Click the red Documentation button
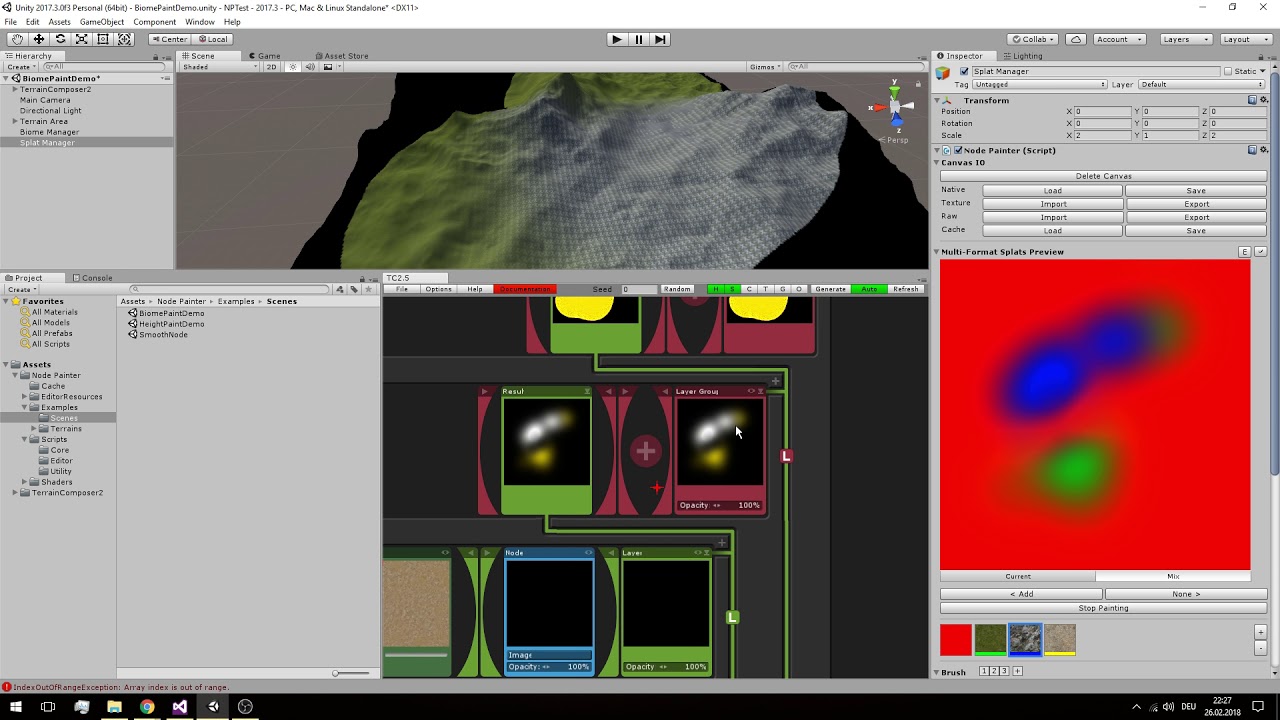This screenshot has height=720, width=1280. (x=525, y=289)
